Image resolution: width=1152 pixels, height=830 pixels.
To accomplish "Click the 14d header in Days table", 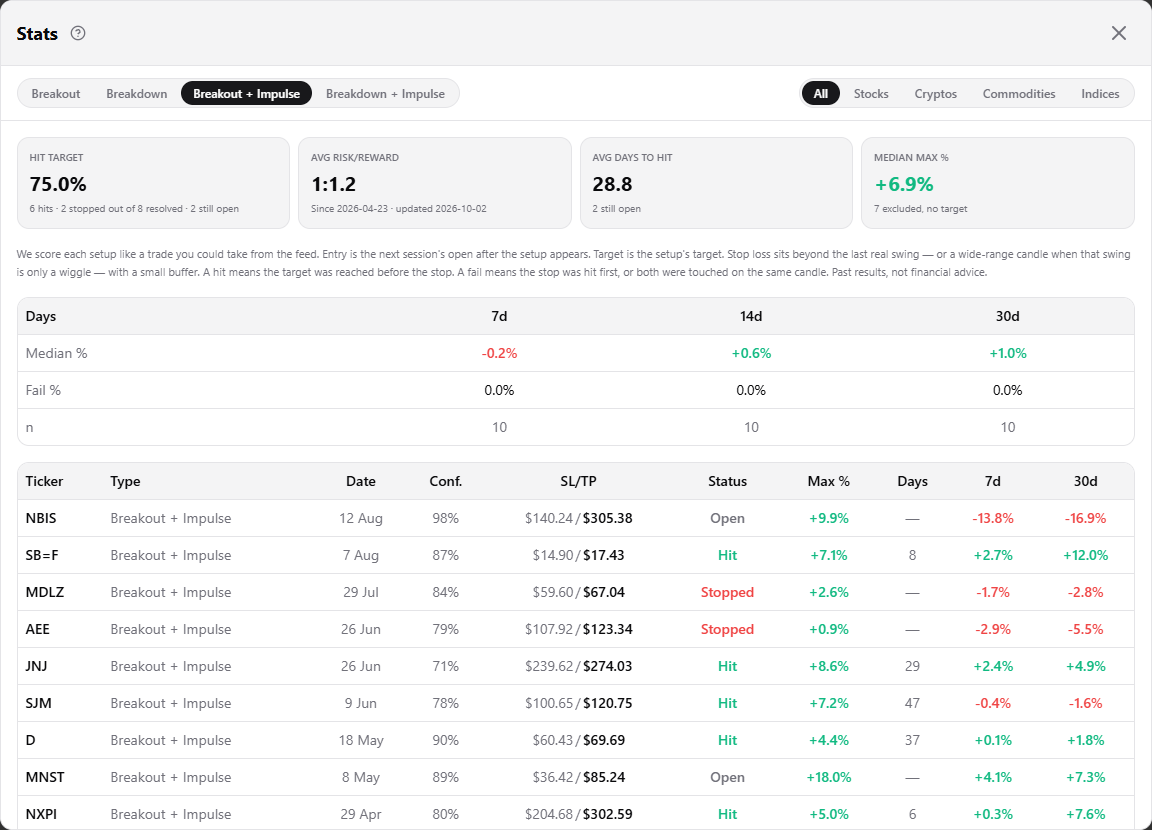I will pos(751,316).
